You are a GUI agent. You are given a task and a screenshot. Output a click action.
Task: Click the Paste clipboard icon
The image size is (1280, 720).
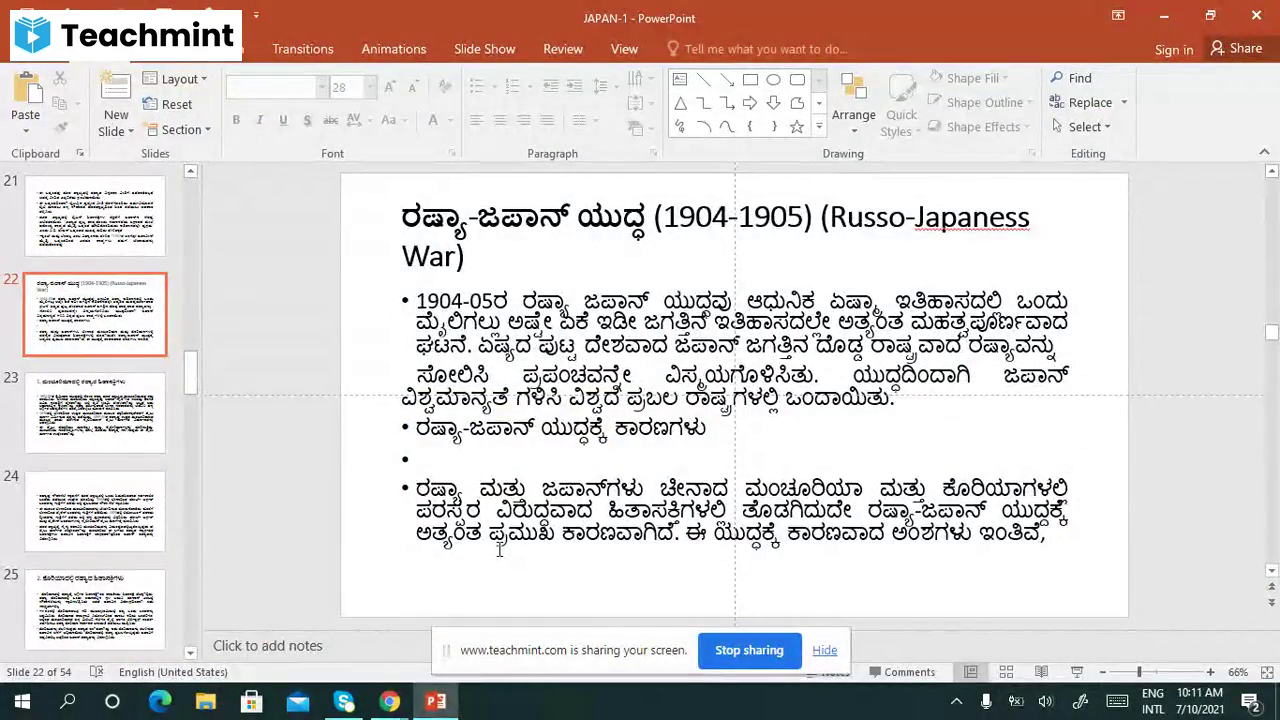point(26,89)
